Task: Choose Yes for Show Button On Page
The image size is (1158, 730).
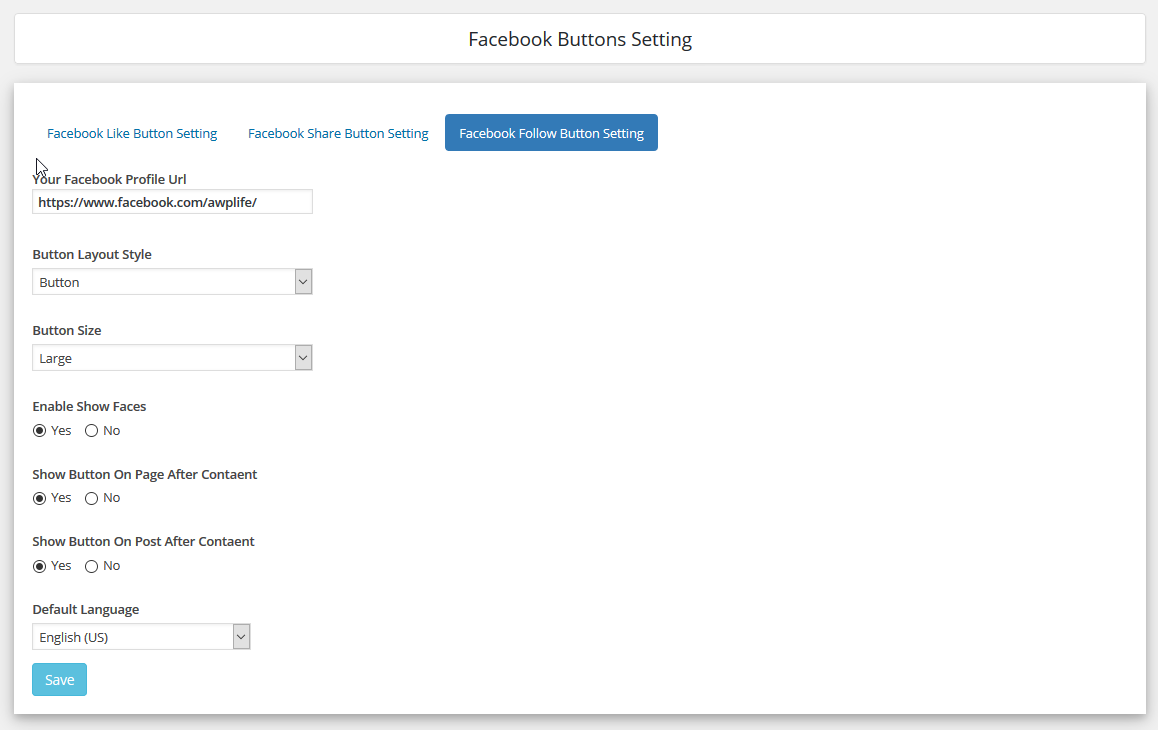Action: click(x=40, y=499)
